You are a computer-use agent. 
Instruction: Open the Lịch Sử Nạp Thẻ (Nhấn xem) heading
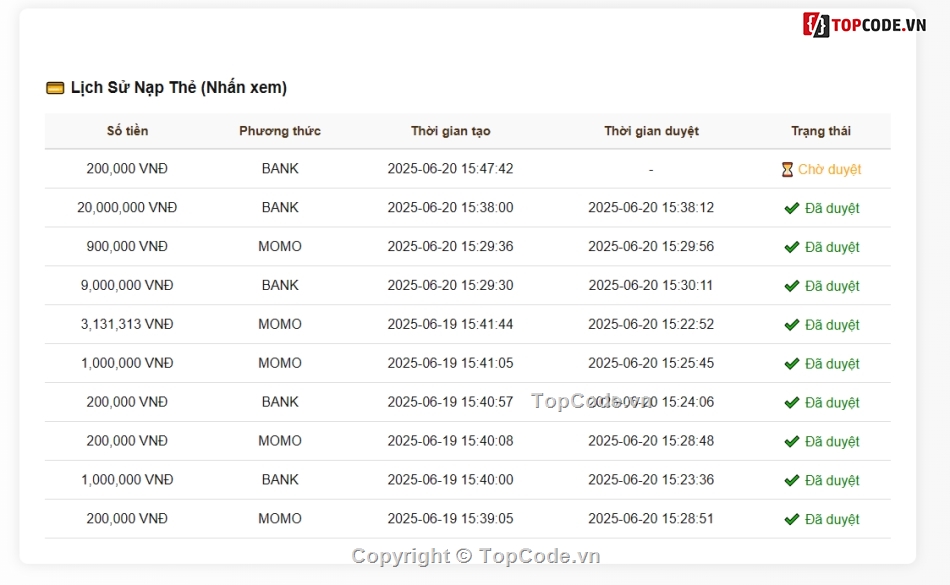[x=179, y=87]
